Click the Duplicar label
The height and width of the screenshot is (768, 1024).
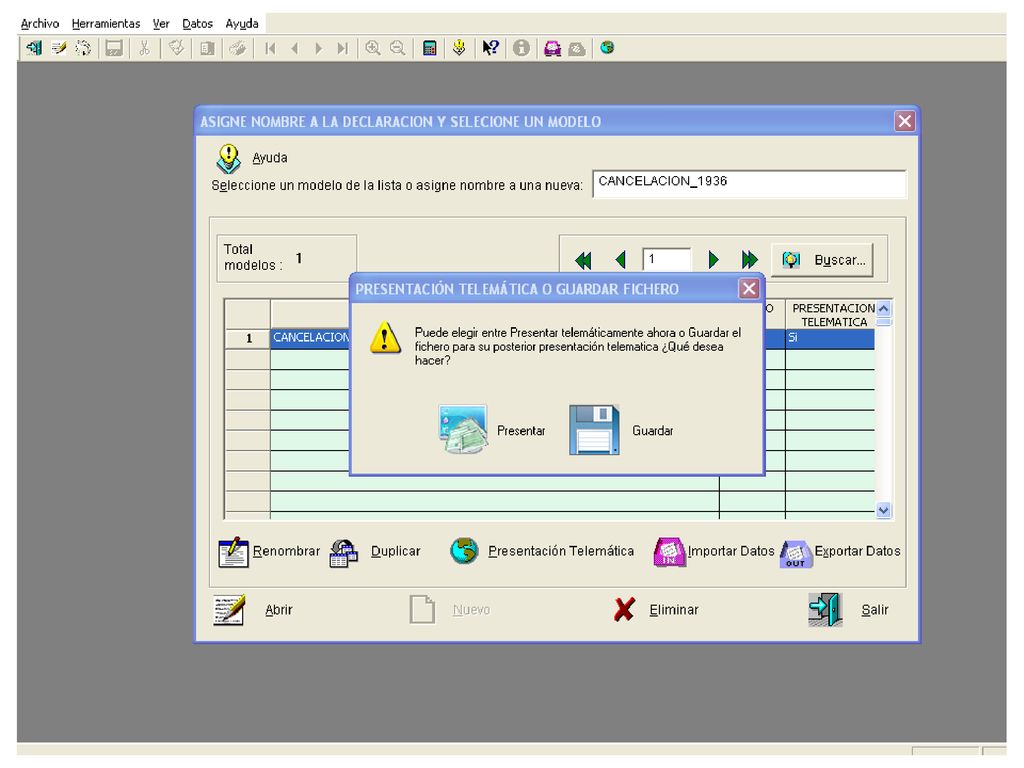395,551
